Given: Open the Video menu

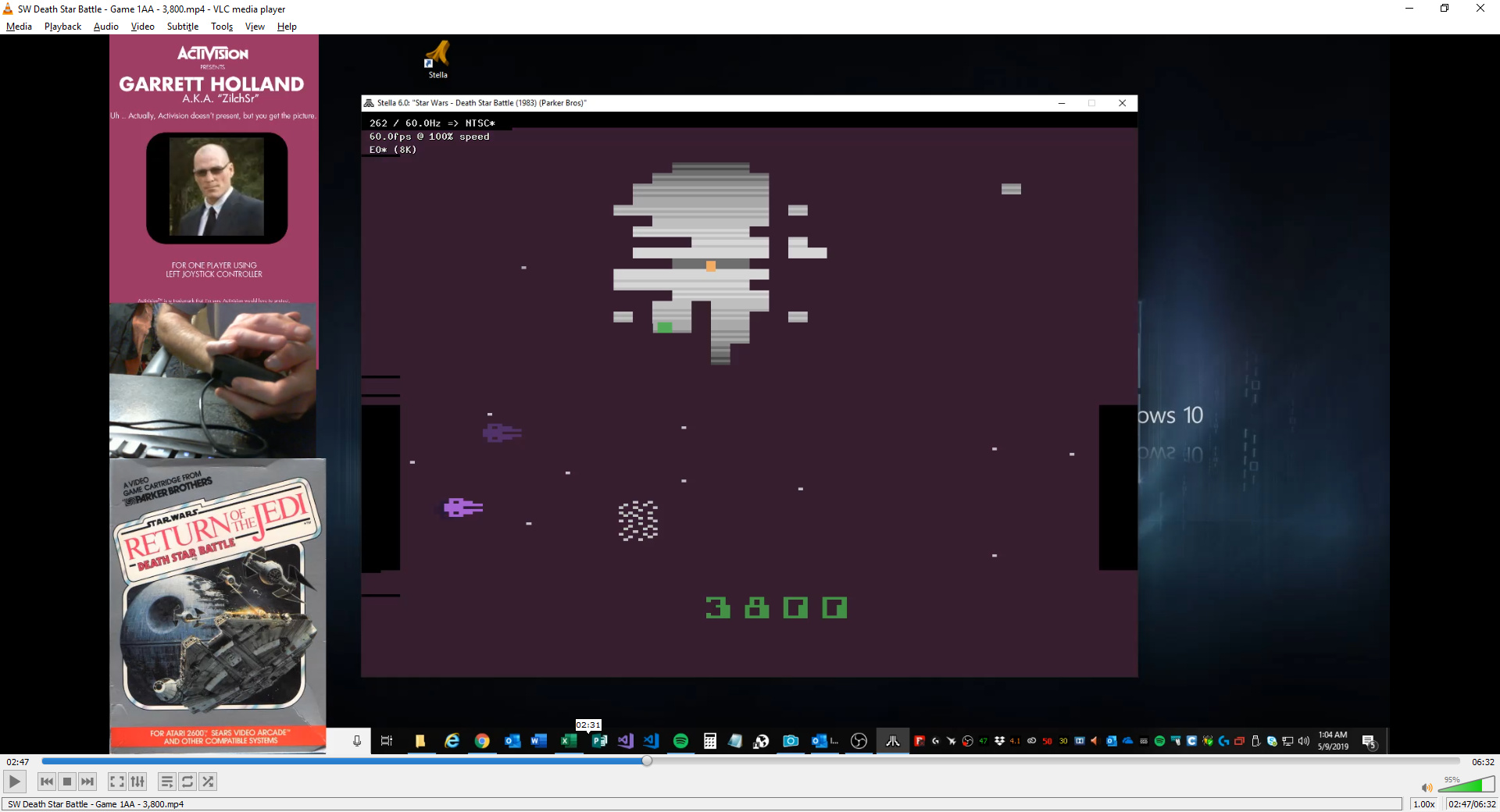Looking at the screenshot, I should [x=143, y=27].
